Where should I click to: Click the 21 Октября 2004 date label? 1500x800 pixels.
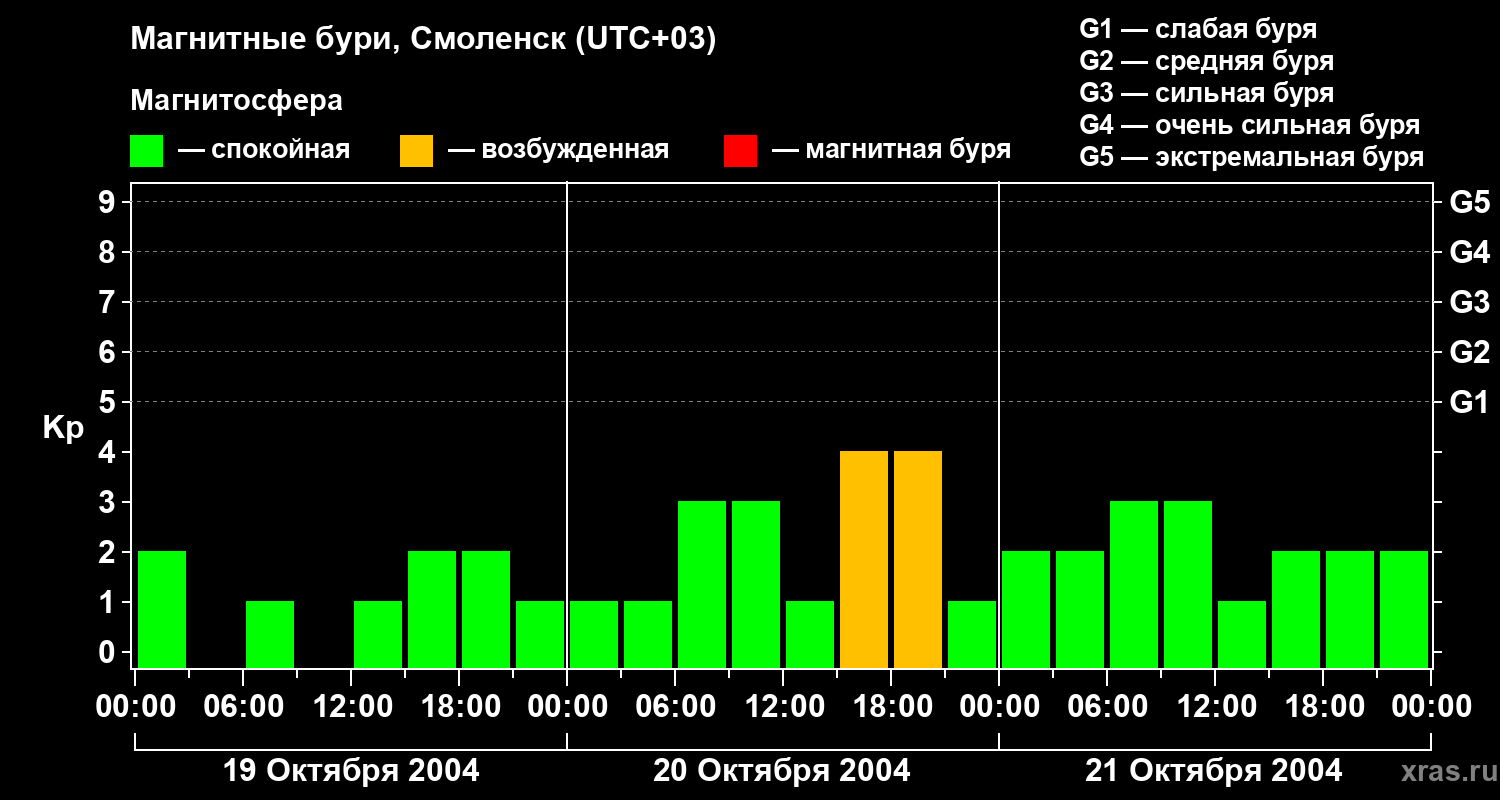point(1214,771)
